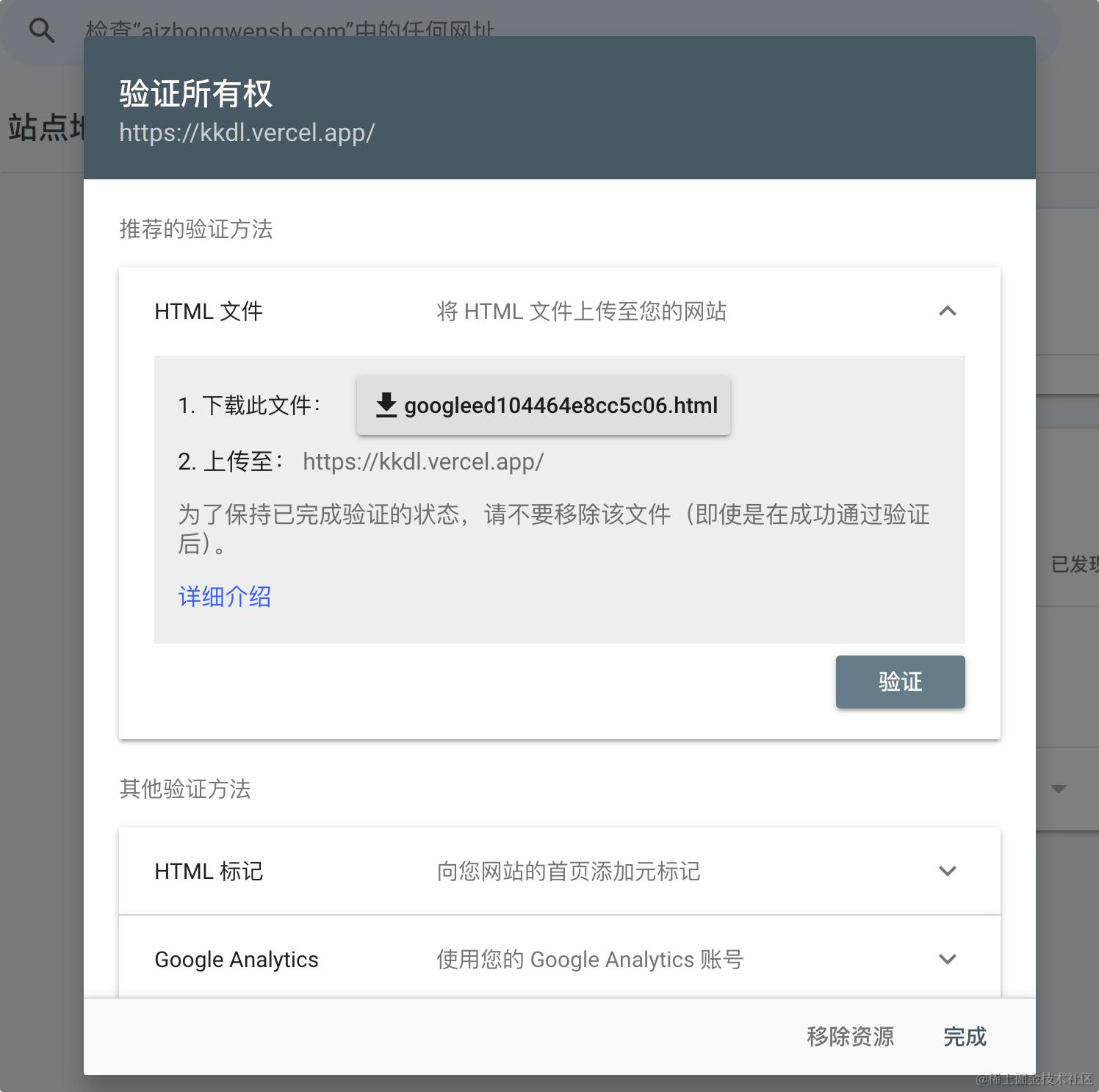Click the 验证所有权 dialog title
The image size is (1099, 1092).
(x=195, y=94)
